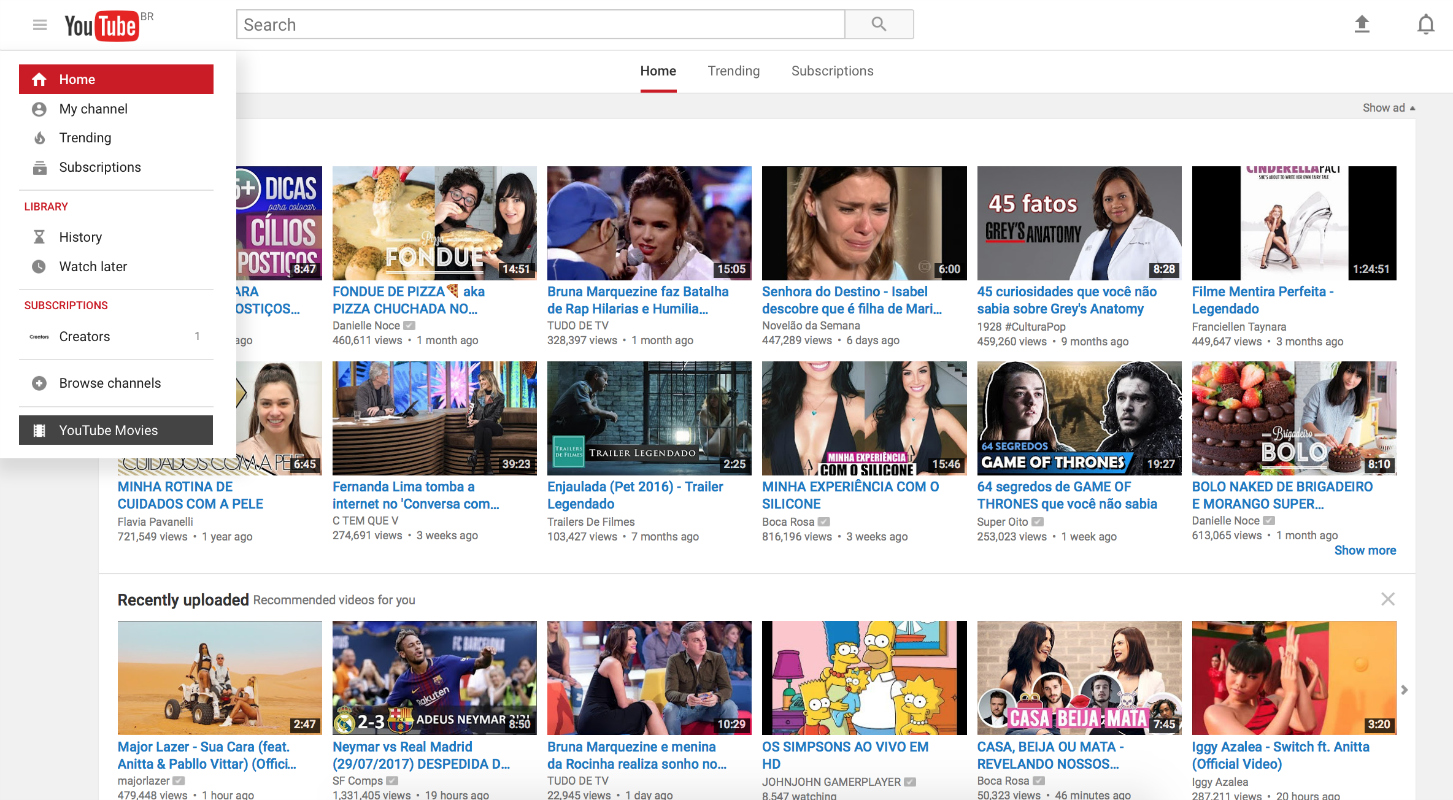
Task: Play the Simpsons ao vivo thumbnail
Action: (864, 678)
